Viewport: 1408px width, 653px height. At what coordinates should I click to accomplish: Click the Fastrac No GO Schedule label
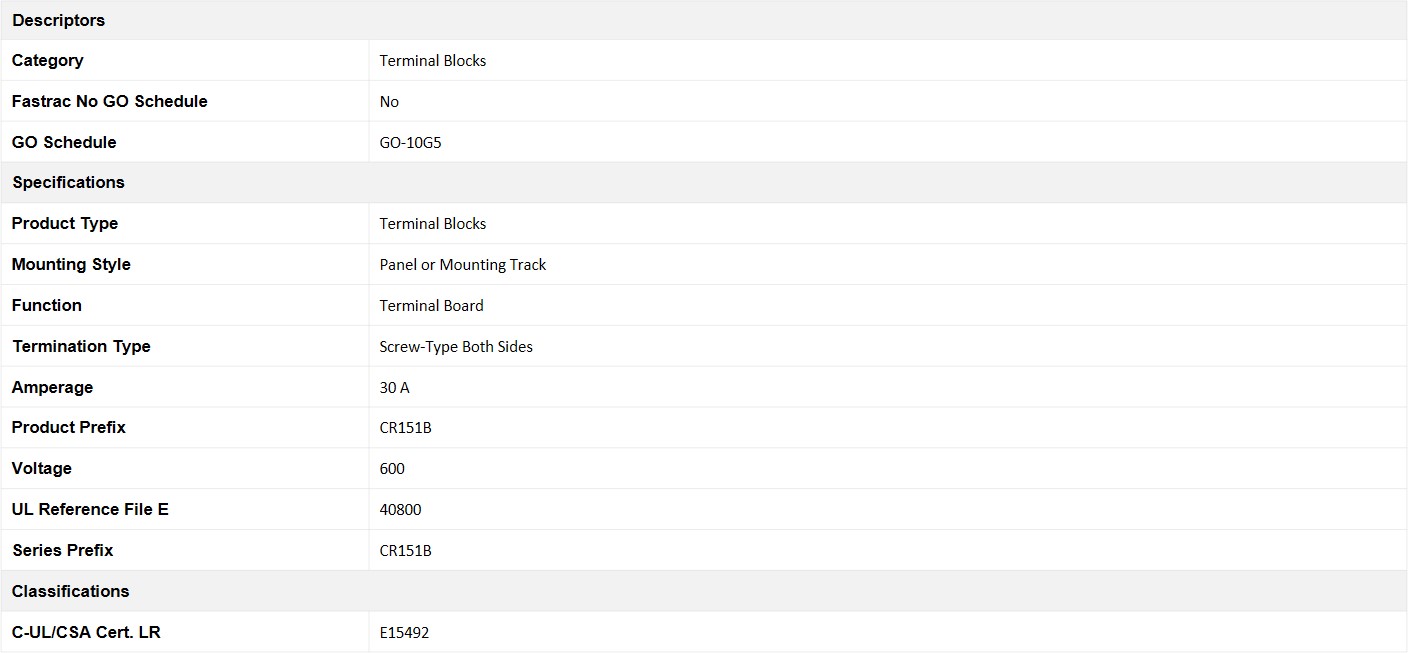pos(109,101)
